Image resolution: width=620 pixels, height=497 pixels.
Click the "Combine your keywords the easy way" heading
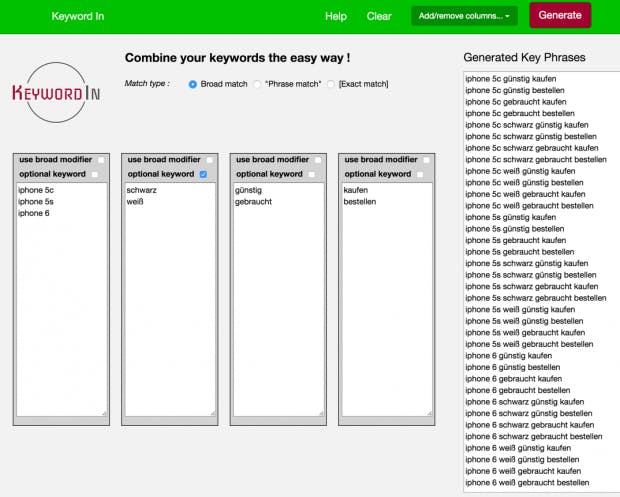click(x=238, y=58)
